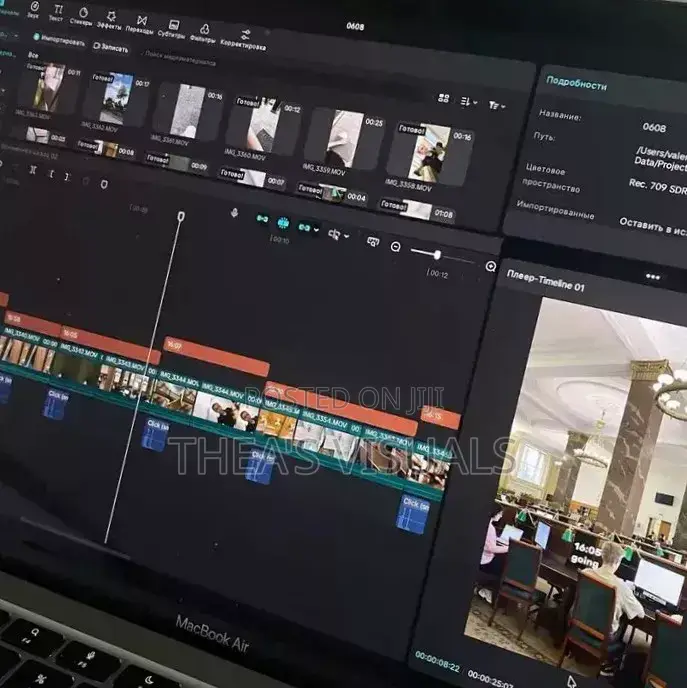Select the media clip with 00:11 duration
The width and height of the screenshot is (687, 688).
[x=50, y=88]
